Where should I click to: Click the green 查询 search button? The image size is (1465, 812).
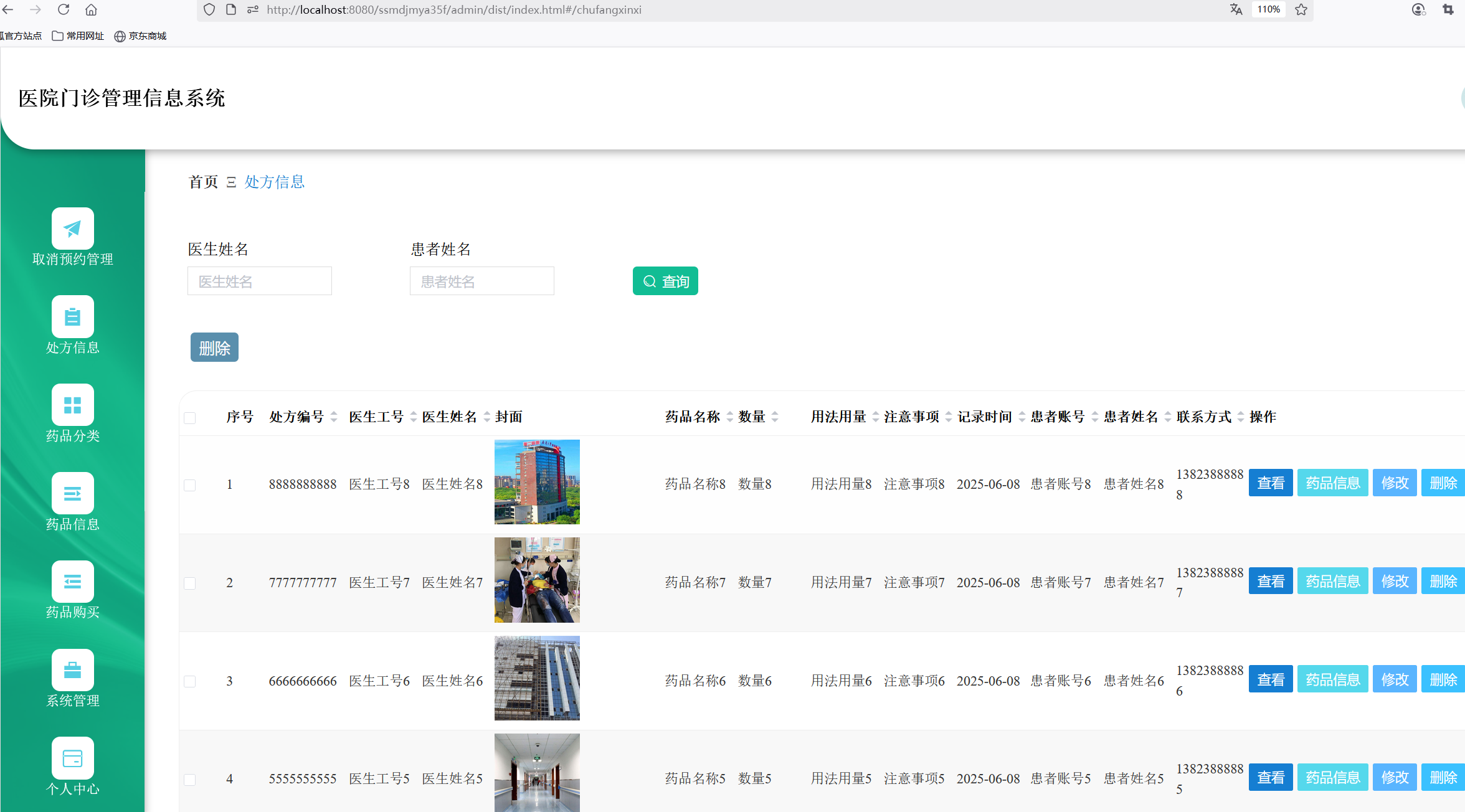tap(665, 281)
